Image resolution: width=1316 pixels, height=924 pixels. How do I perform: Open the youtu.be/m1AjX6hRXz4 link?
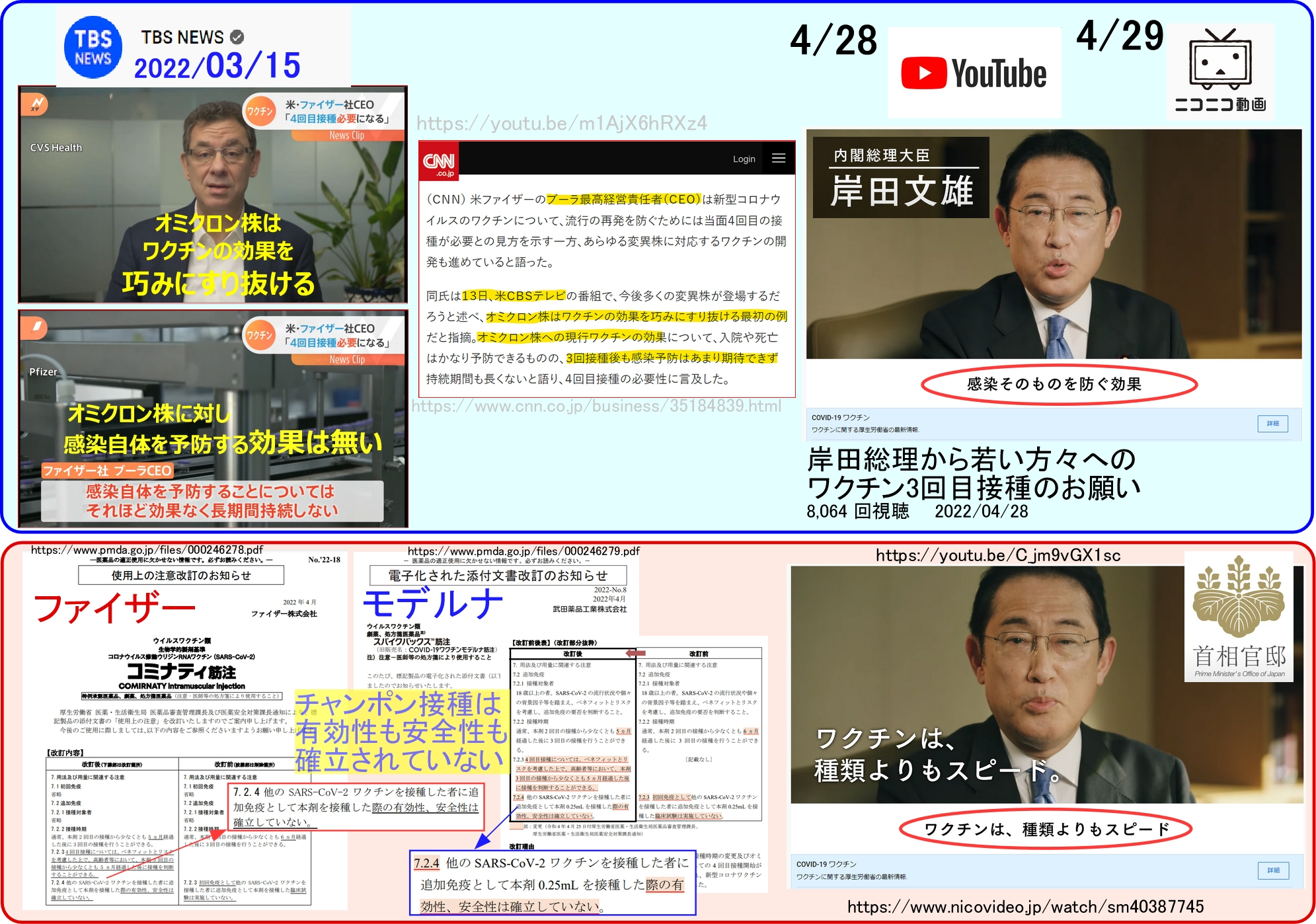coord(561,124)
